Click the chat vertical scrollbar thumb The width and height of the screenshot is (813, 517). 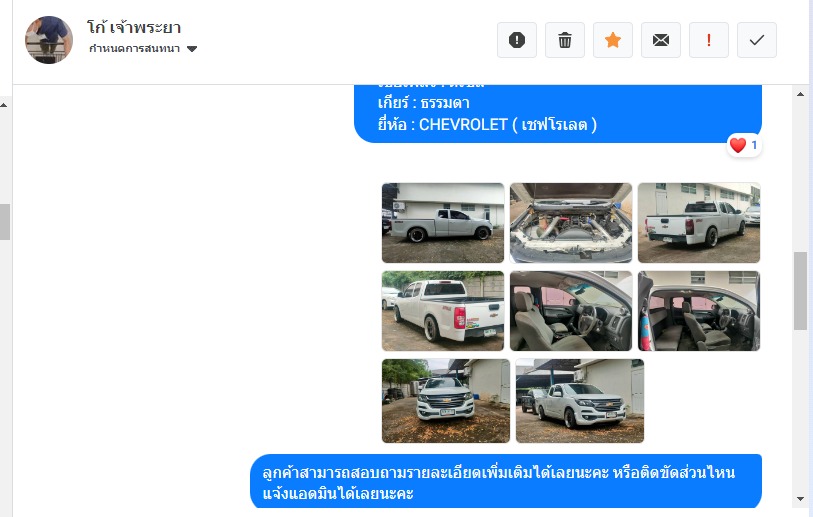click(x=801, y=290)
